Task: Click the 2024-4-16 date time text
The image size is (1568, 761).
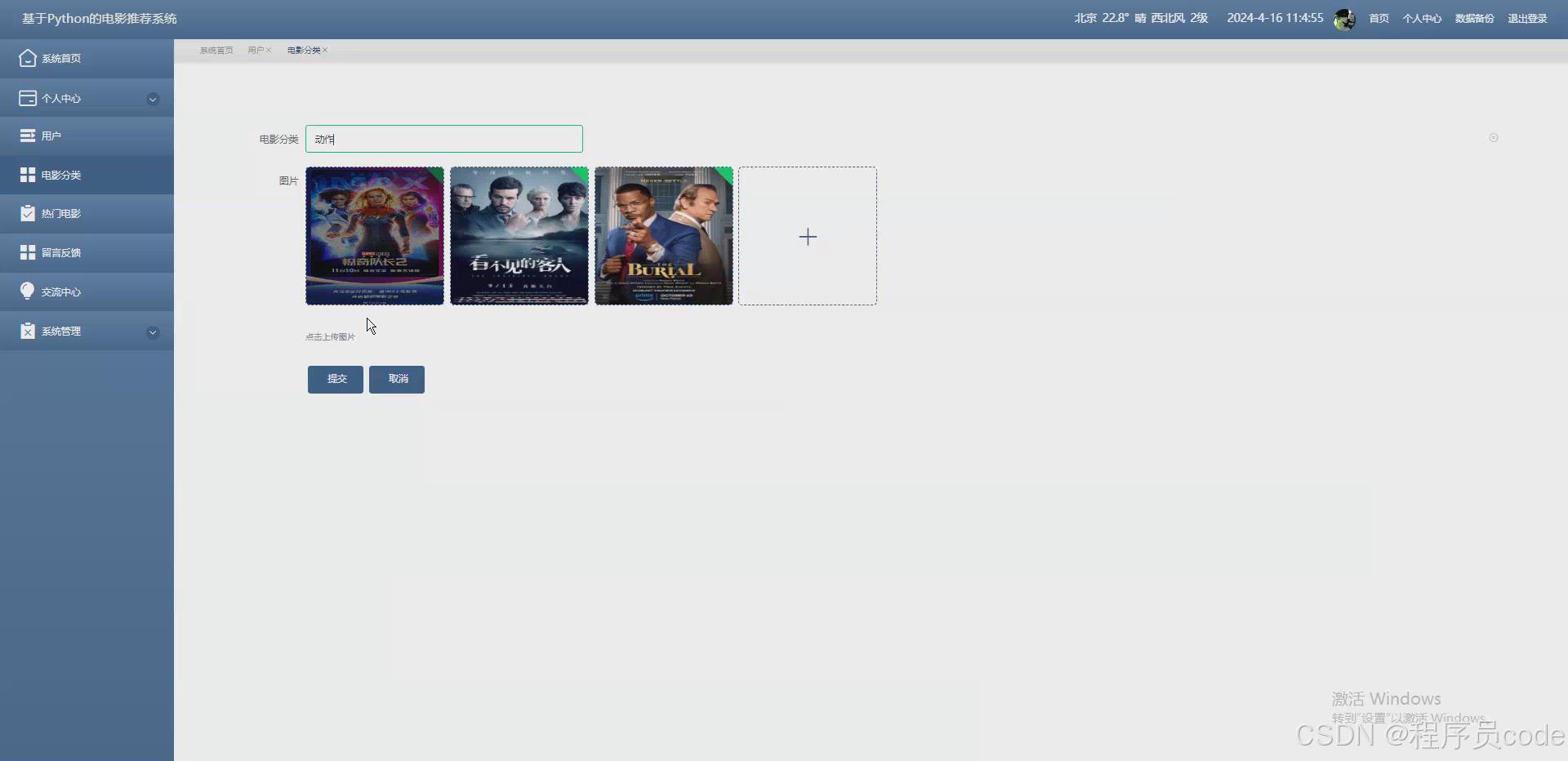Action: pos(1275,18)
